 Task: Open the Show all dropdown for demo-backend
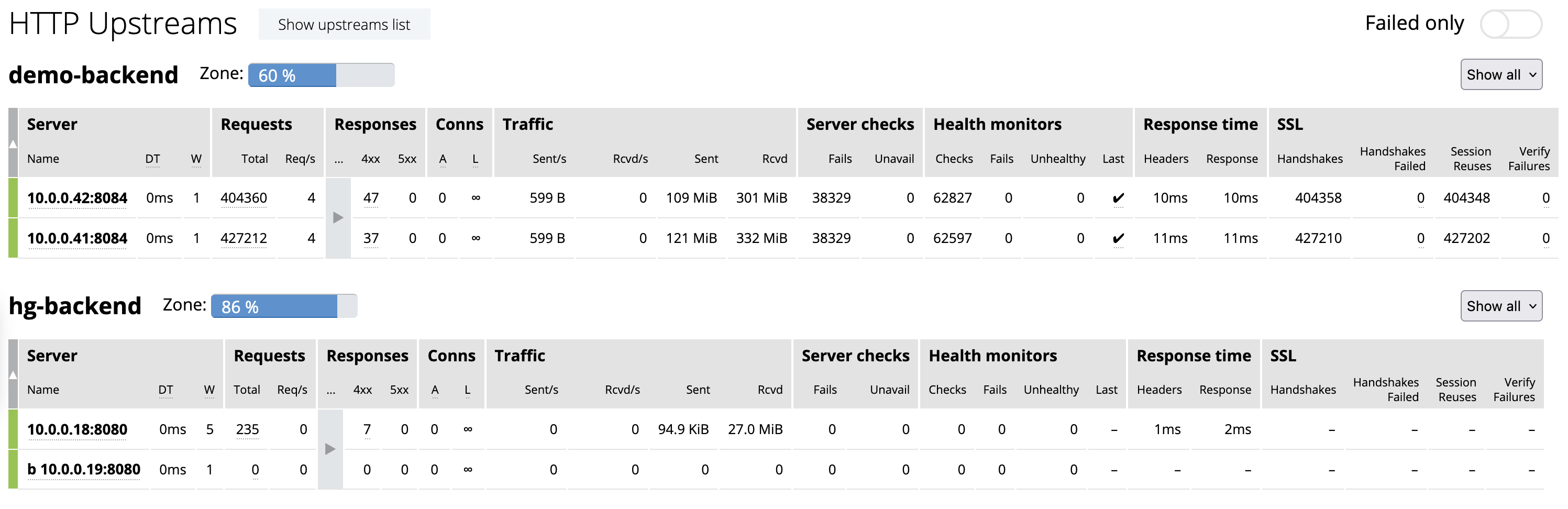coord(1501,74)
